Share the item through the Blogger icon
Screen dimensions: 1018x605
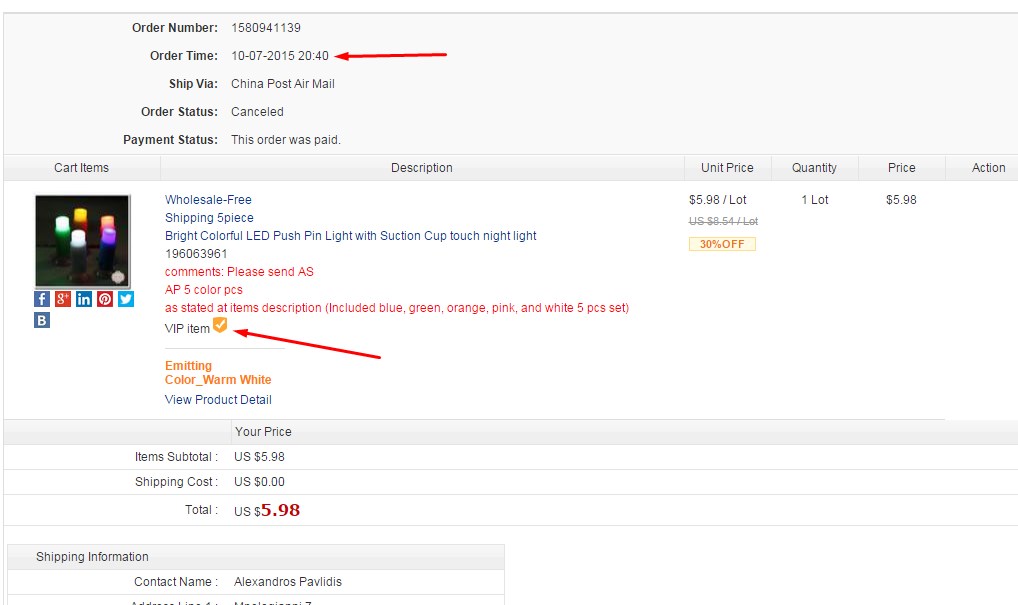(x=41, y=319)
